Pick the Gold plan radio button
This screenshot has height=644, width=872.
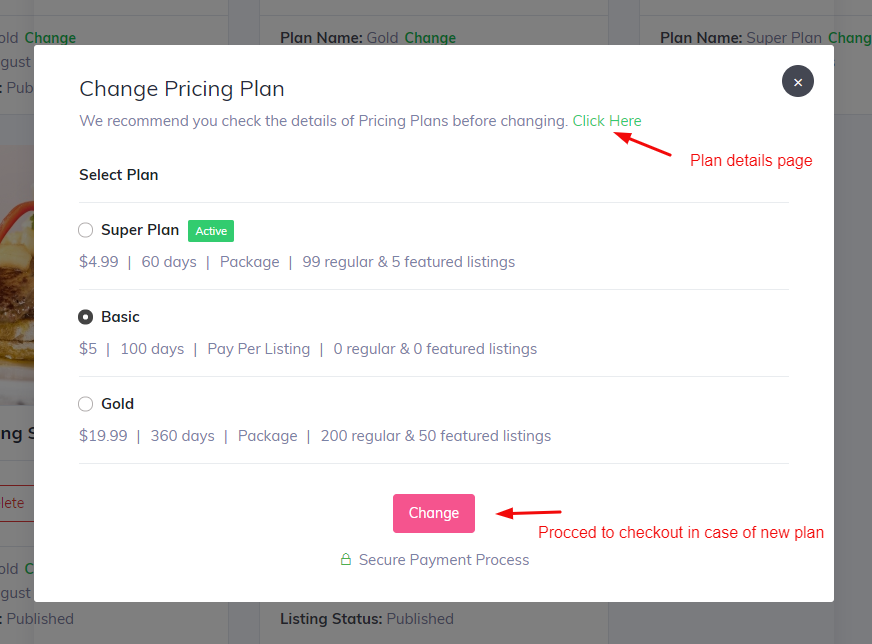86,404
